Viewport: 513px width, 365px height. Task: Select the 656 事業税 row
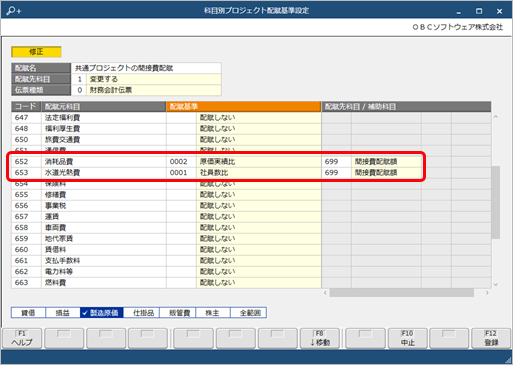pos(251,206)
